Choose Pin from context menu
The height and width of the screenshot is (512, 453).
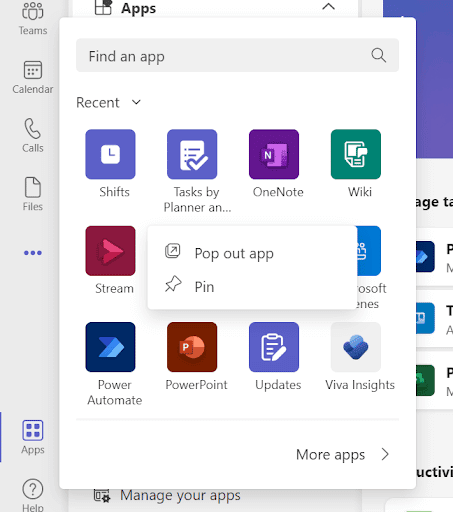click(x=252, y=286)
